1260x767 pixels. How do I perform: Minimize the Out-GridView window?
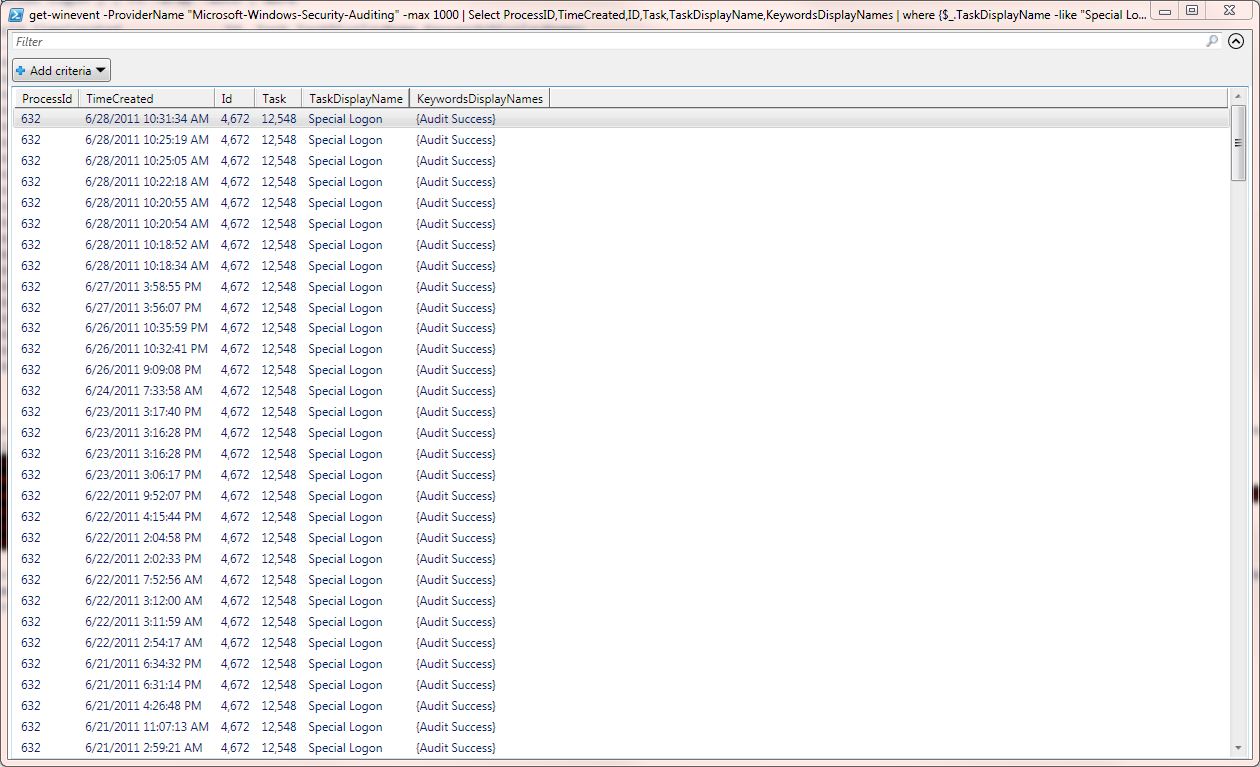[1163, 11]
